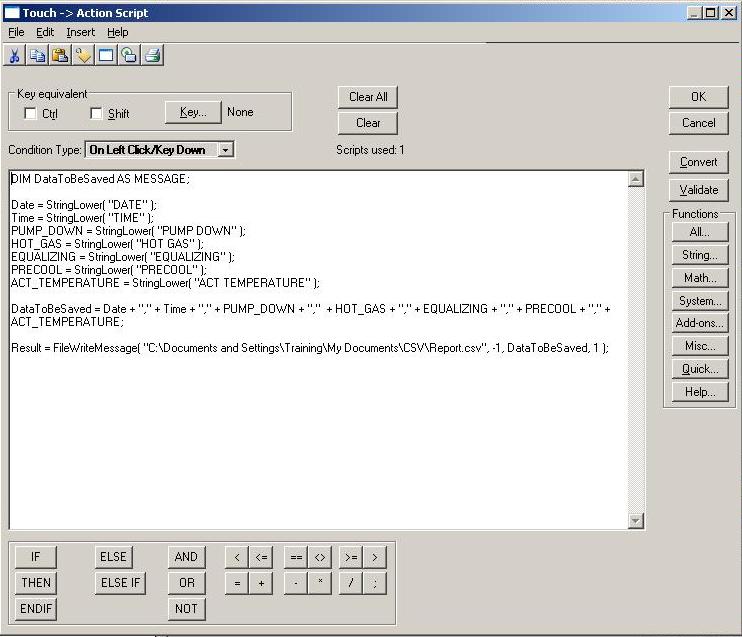Insert the IF keyword
This screenshot has width=742, height=637.
[35, 557]
